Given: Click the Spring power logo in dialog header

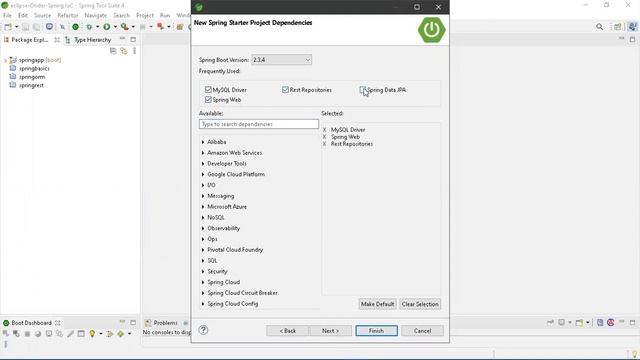Looking at the screenshot, I should [x=431, y=30].
